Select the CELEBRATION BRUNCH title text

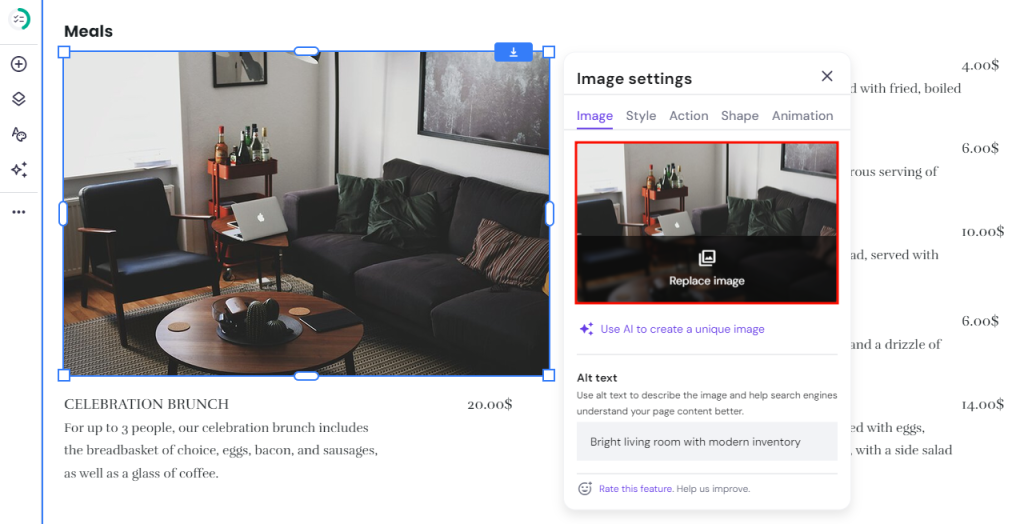click(146, 405)
